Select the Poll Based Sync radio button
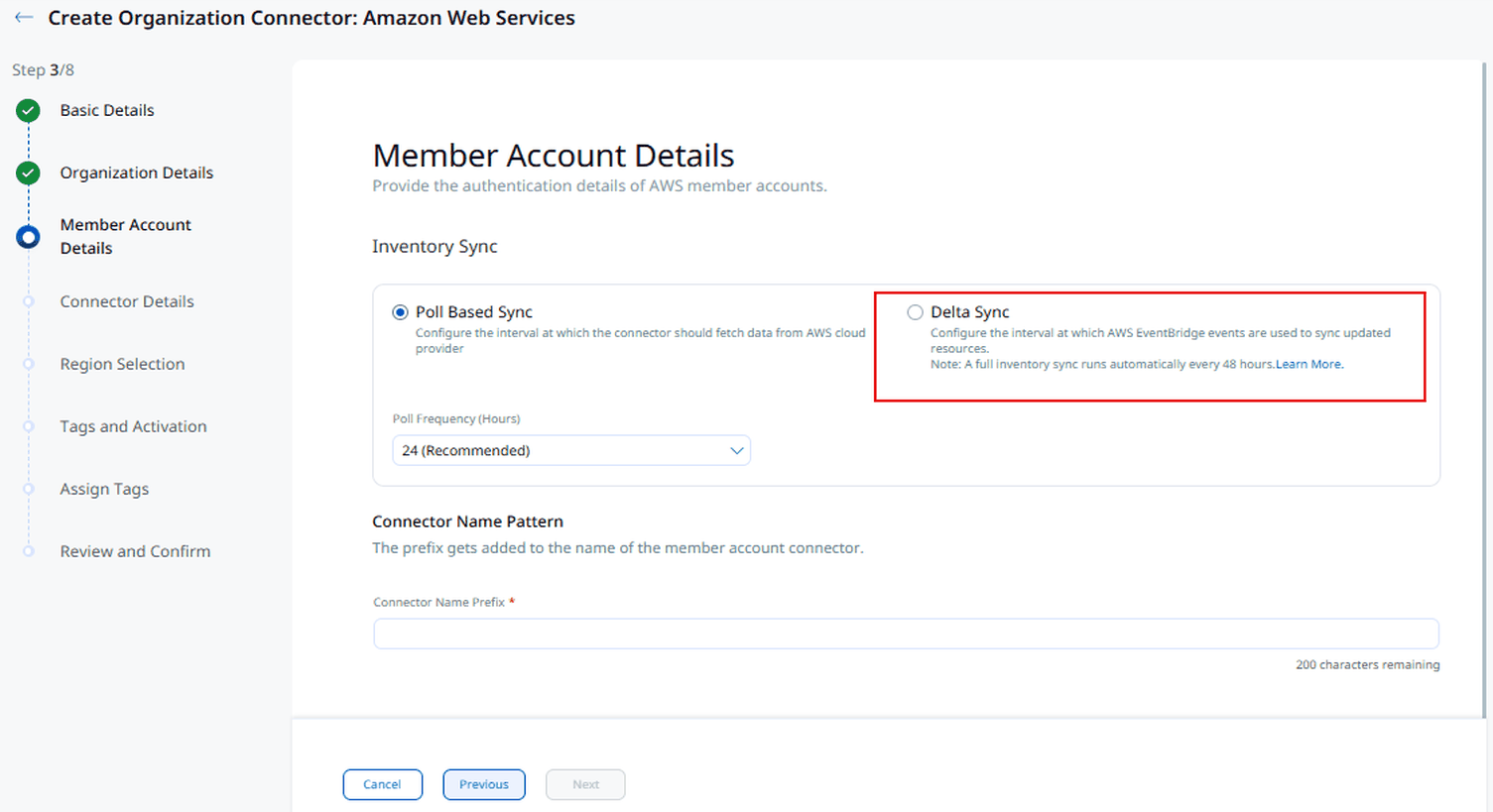 coord(400,312)
